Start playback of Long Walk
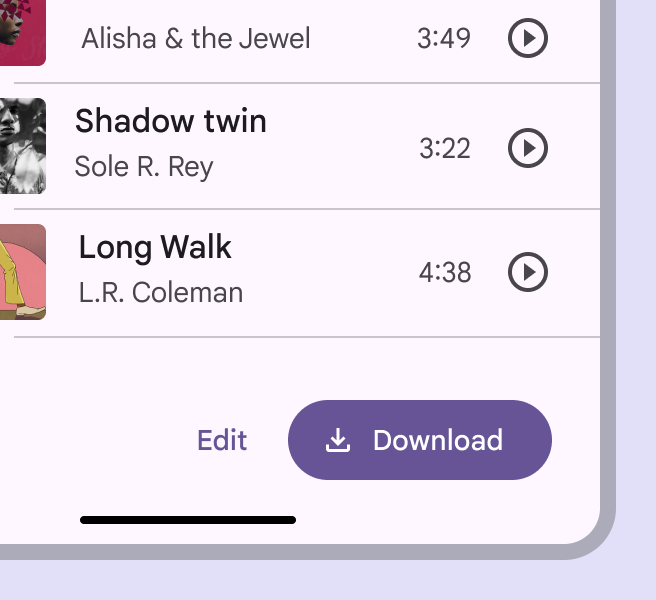656x600 pixels. 528,272
